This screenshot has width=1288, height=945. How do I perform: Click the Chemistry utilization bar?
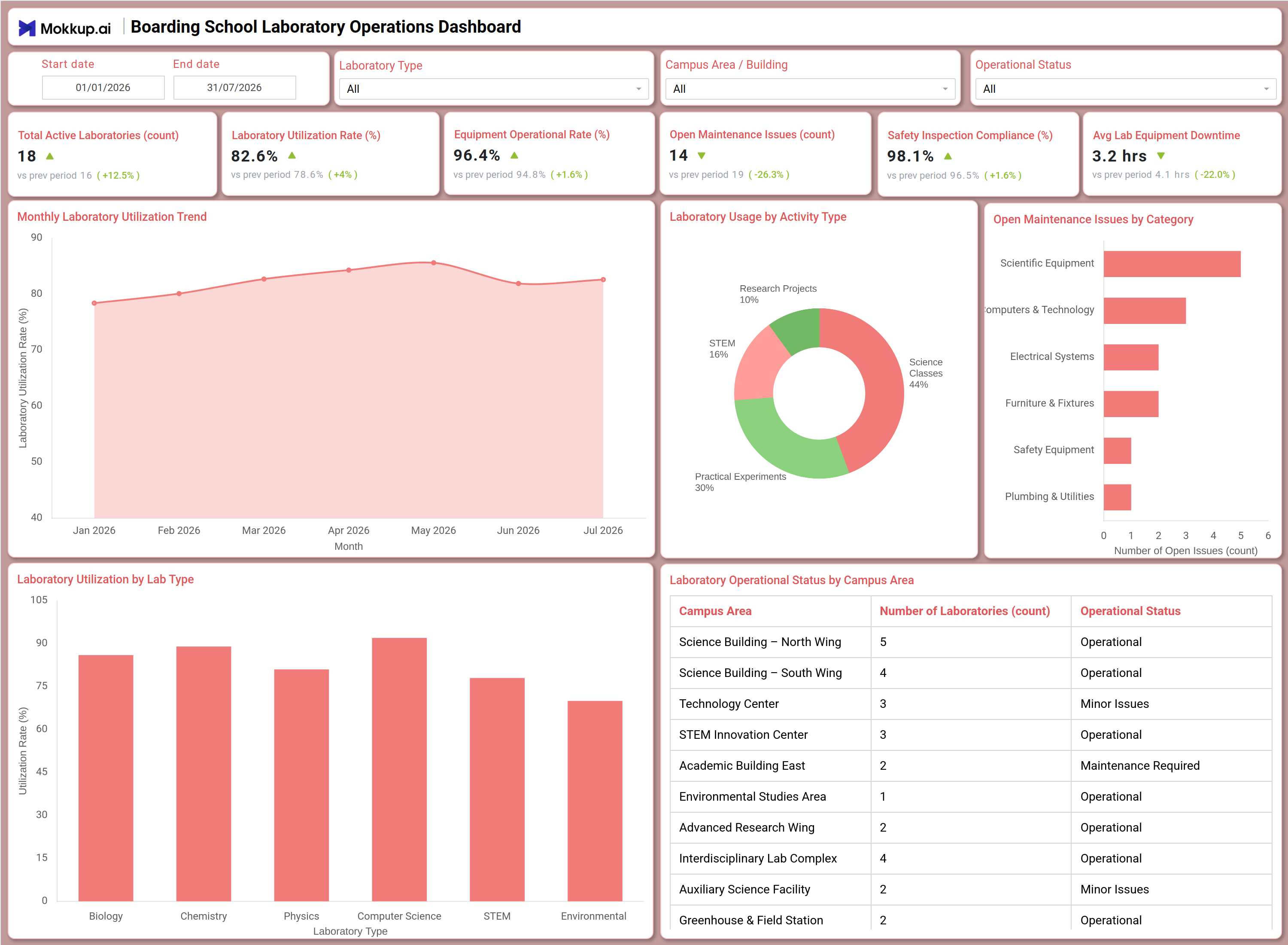(x=204, y=773)
